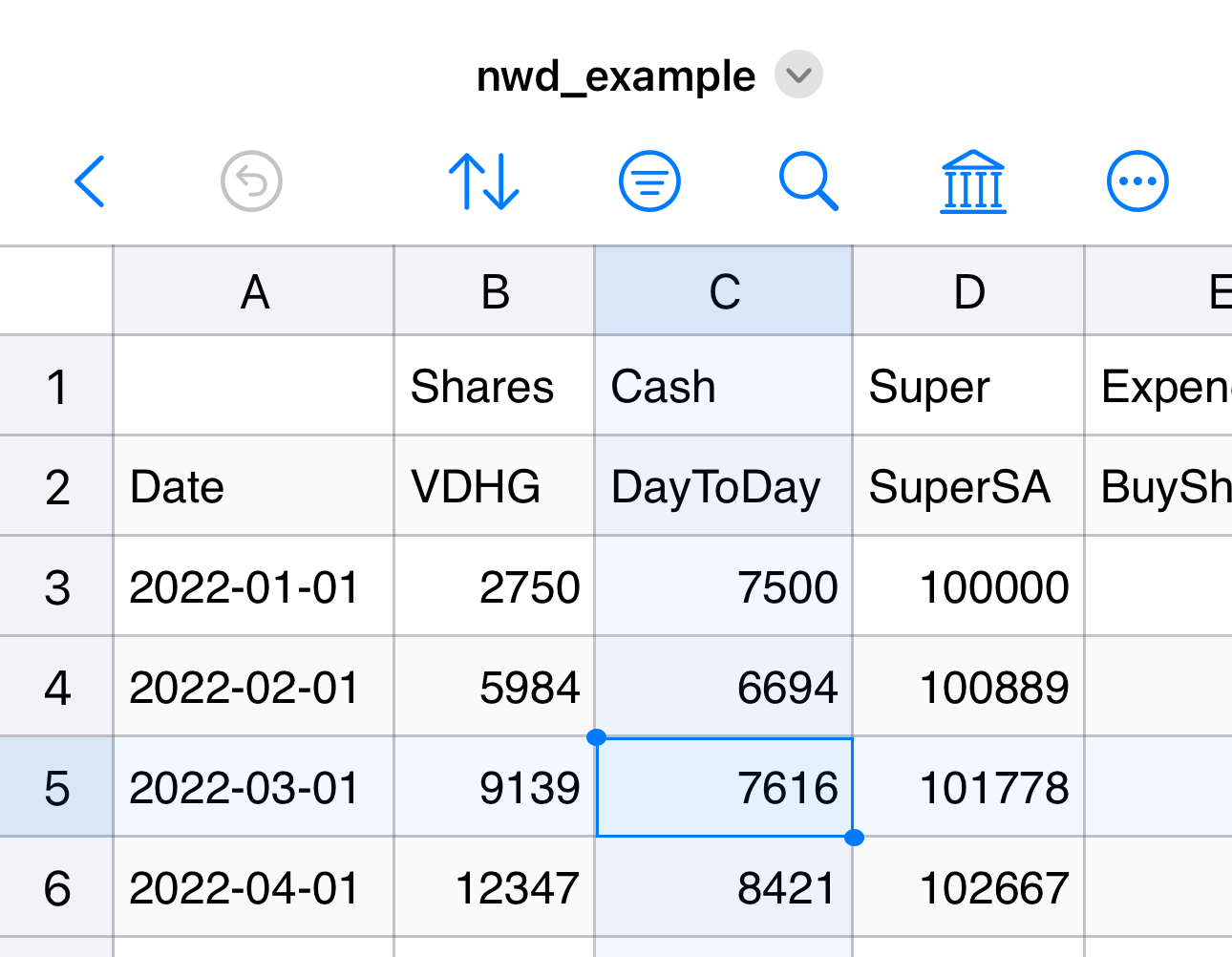Select the Cash cell
1232x957 pixels.
tap(724, 386)
